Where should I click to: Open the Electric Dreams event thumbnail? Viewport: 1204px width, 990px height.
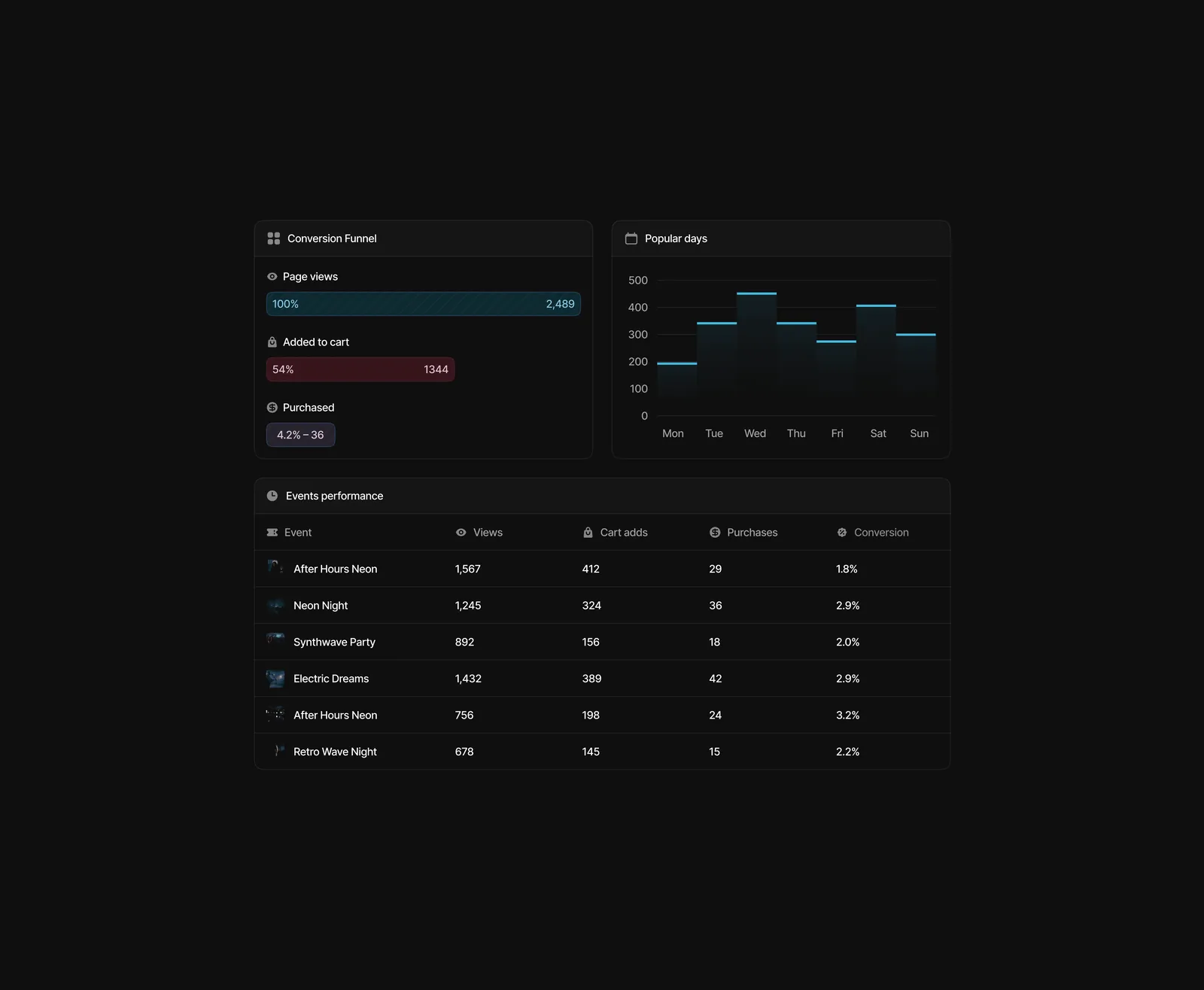click(x=275, y=679)
